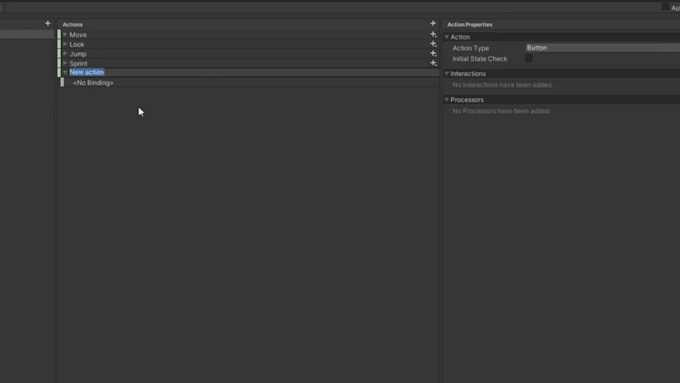Add a binding to the Jump action
The image size is (680, 383).
point(433,53)
